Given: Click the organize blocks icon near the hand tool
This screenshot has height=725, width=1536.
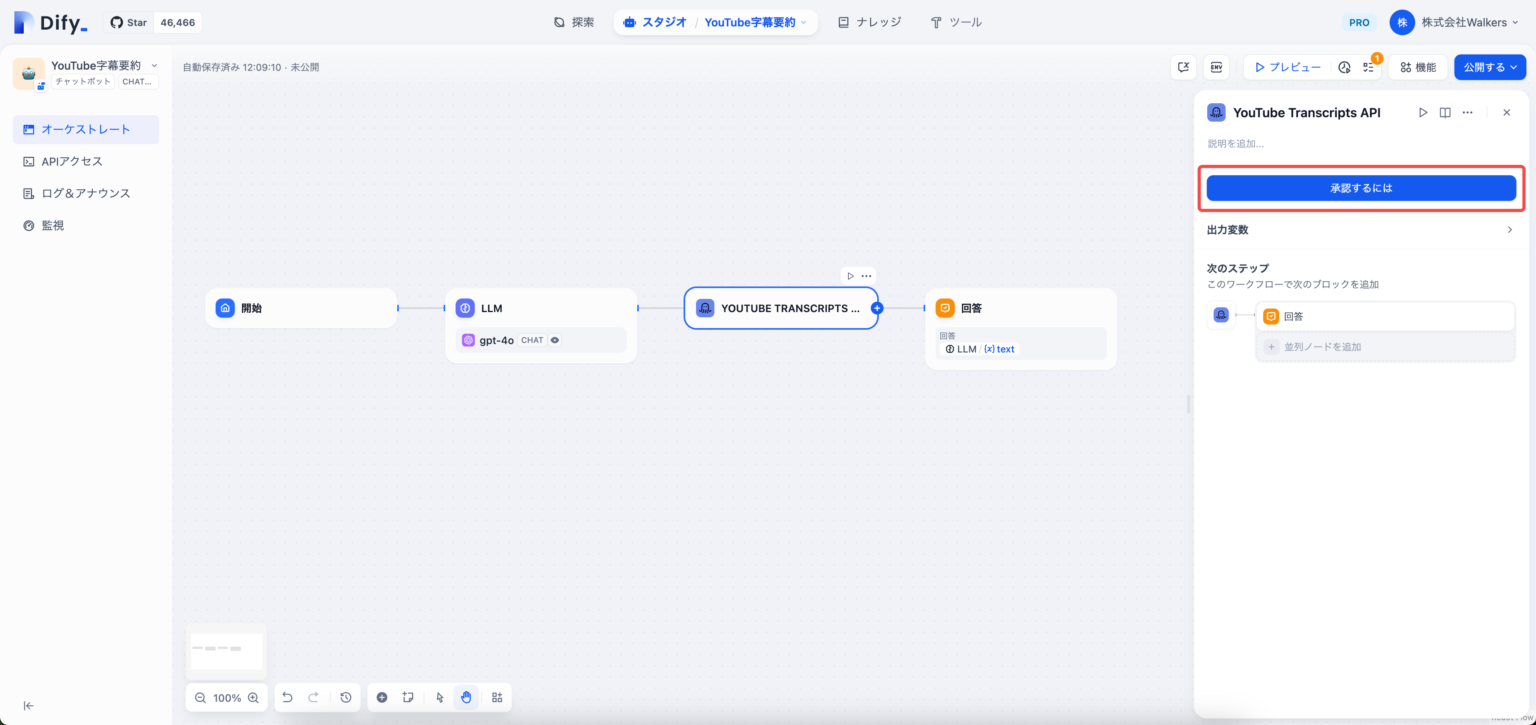Looking at the screenshot, I should pyautogui.click(x=497, y=697).
